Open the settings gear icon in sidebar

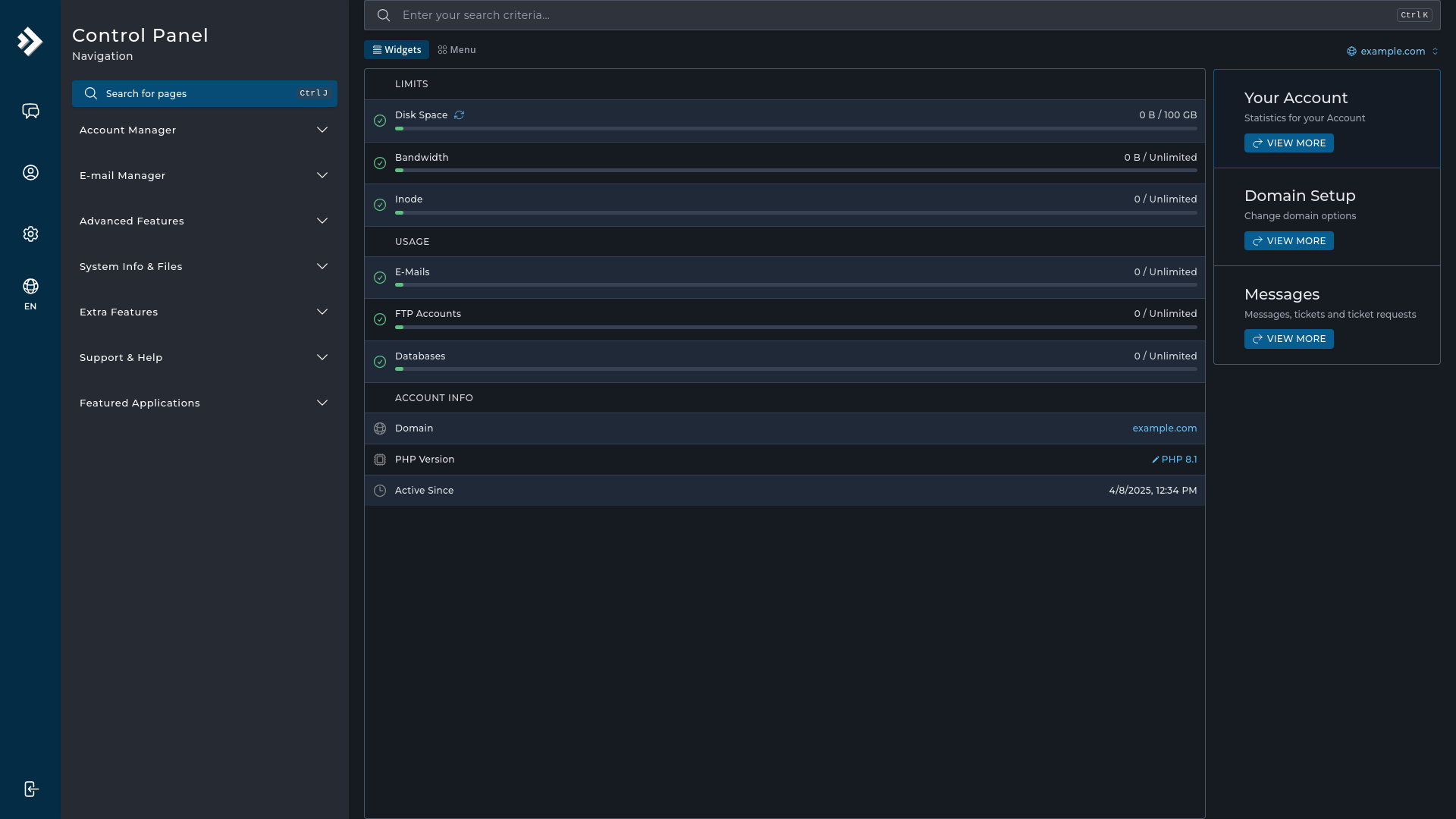tap(30, 234)
